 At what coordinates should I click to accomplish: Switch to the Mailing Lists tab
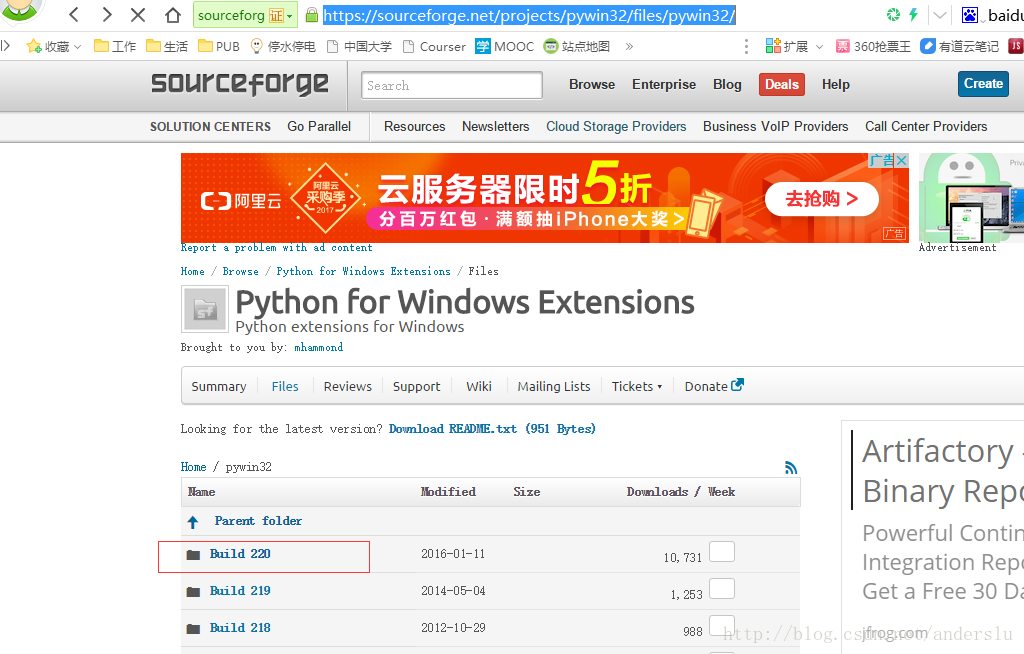coord(554,386)
